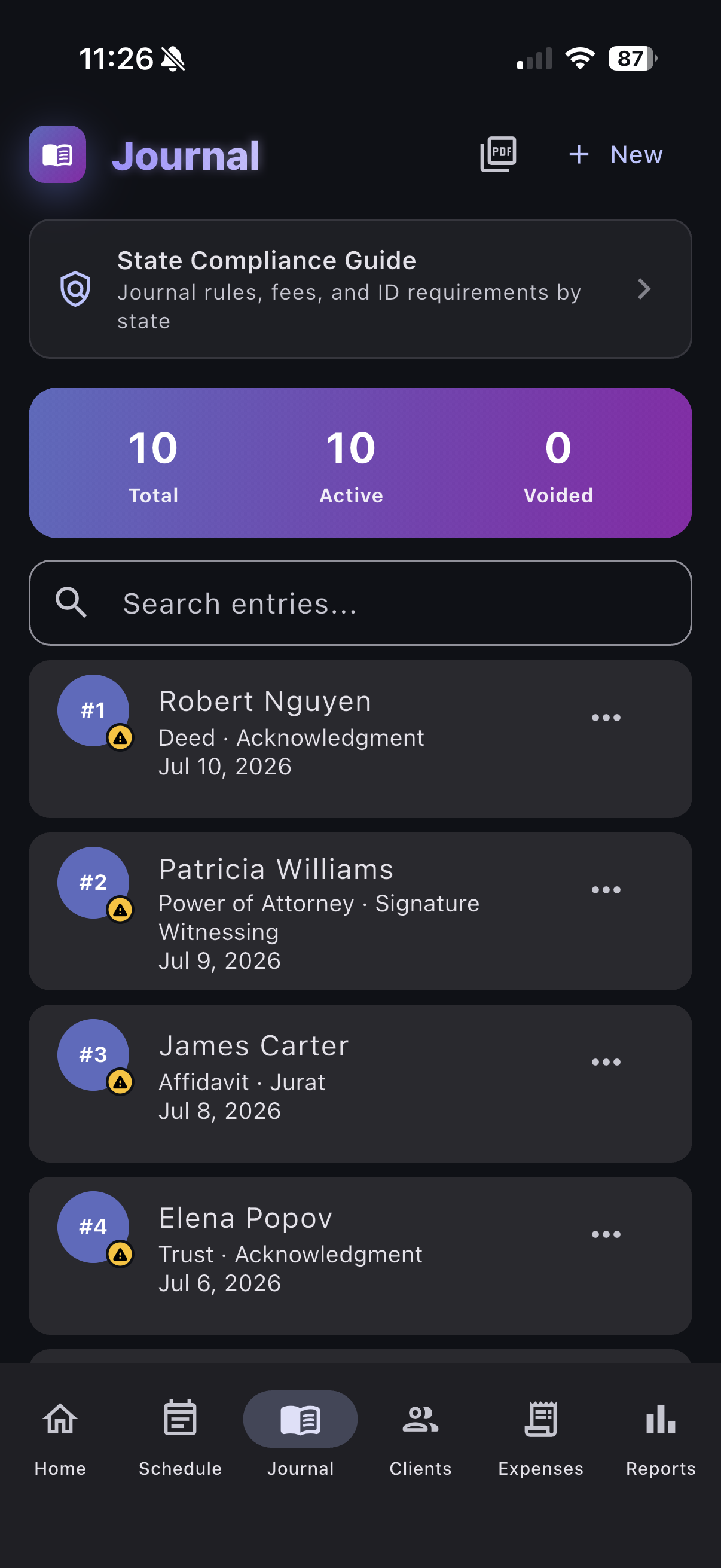Click the warning badge on entry #1
This screenshot has height=1568, width=721.
[x=121, y=738]
